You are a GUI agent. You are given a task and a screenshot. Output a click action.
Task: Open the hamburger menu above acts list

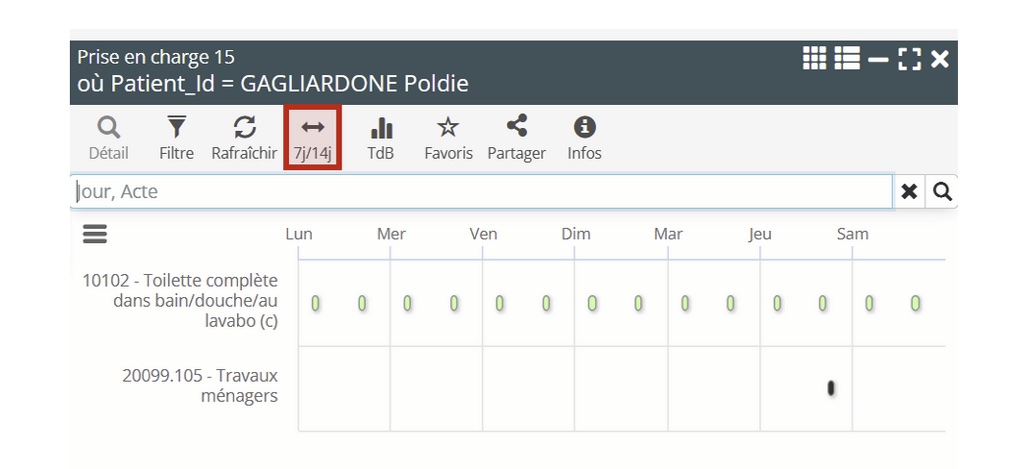pyautogui.click(x=95, y=234)
